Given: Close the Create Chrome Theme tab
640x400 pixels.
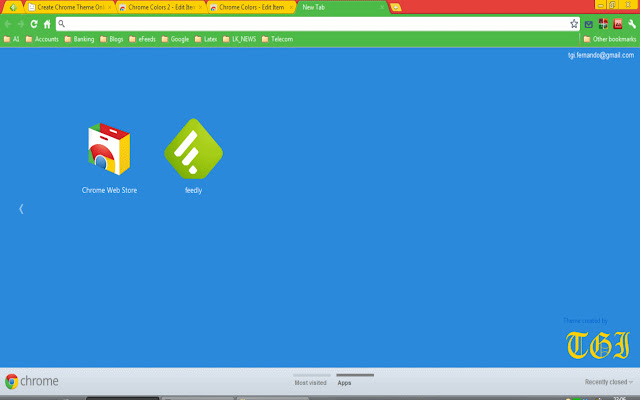Looking at the screenshot, I should coord(109,7).
